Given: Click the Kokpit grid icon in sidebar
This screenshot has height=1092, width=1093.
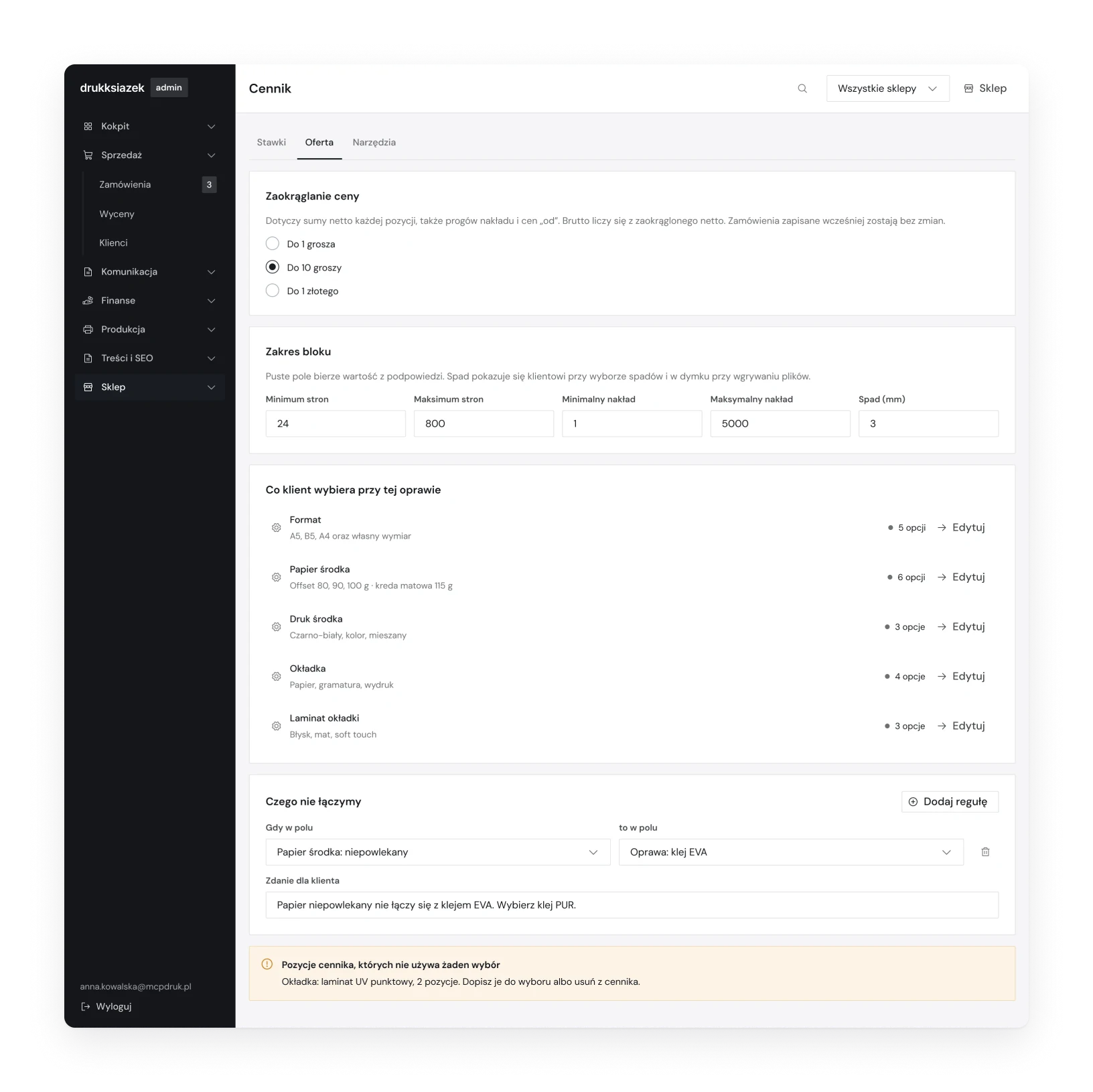Looking at the screenshot, I should (88, 126).
